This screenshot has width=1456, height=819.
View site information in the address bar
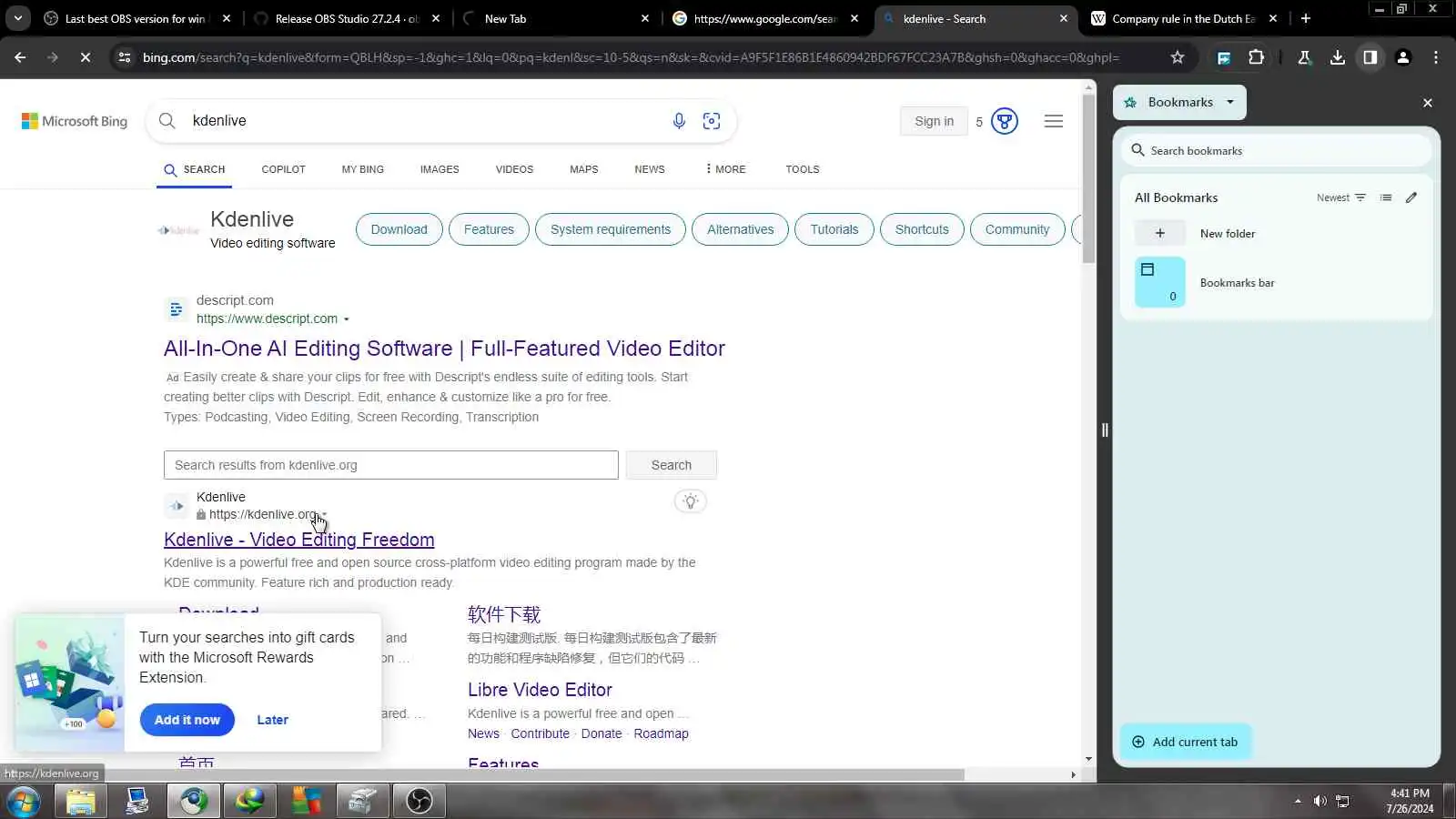[125, 57]
